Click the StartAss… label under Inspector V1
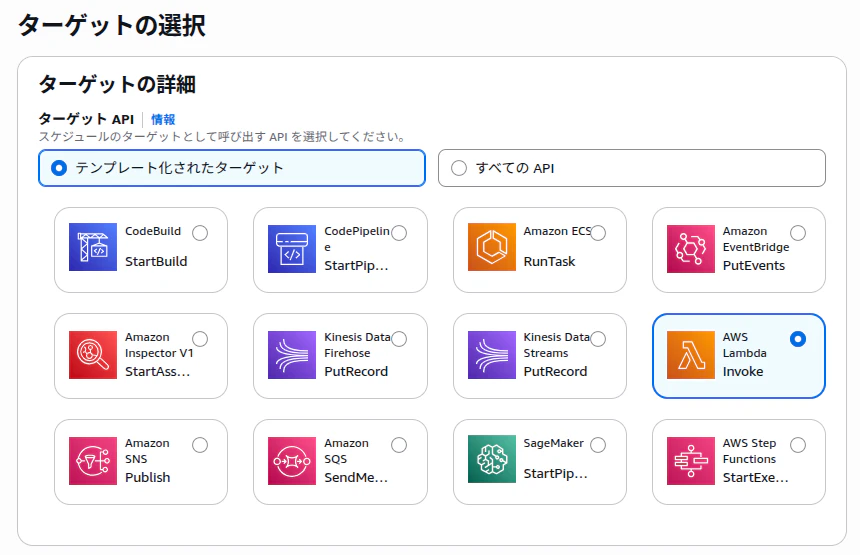This screenshot has width=860, height=555. pyautogui.click(x=157, y=371)
